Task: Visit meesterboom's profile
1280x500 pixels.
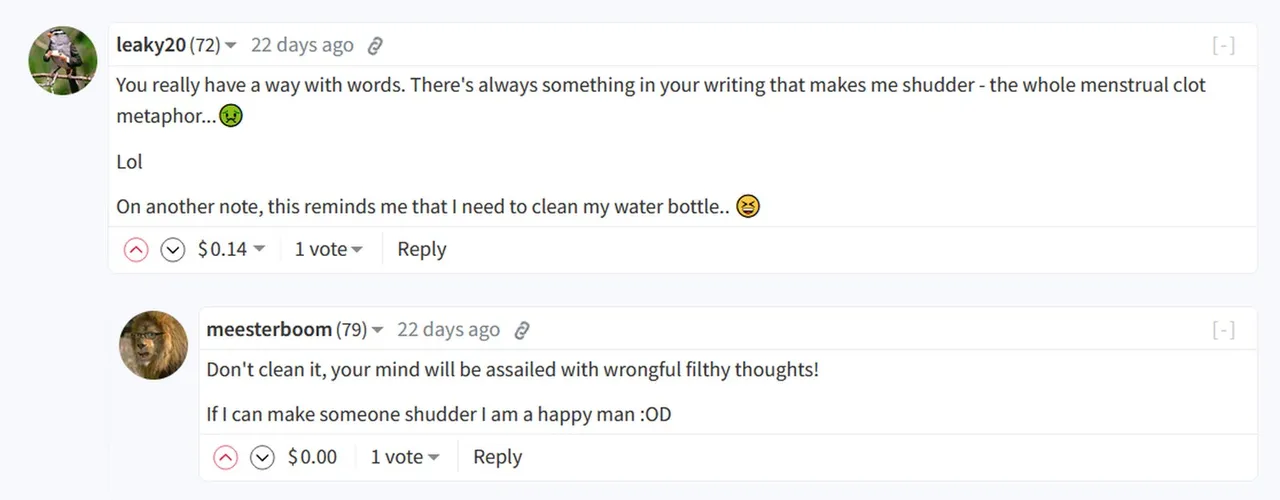Action: click(269, 330)
